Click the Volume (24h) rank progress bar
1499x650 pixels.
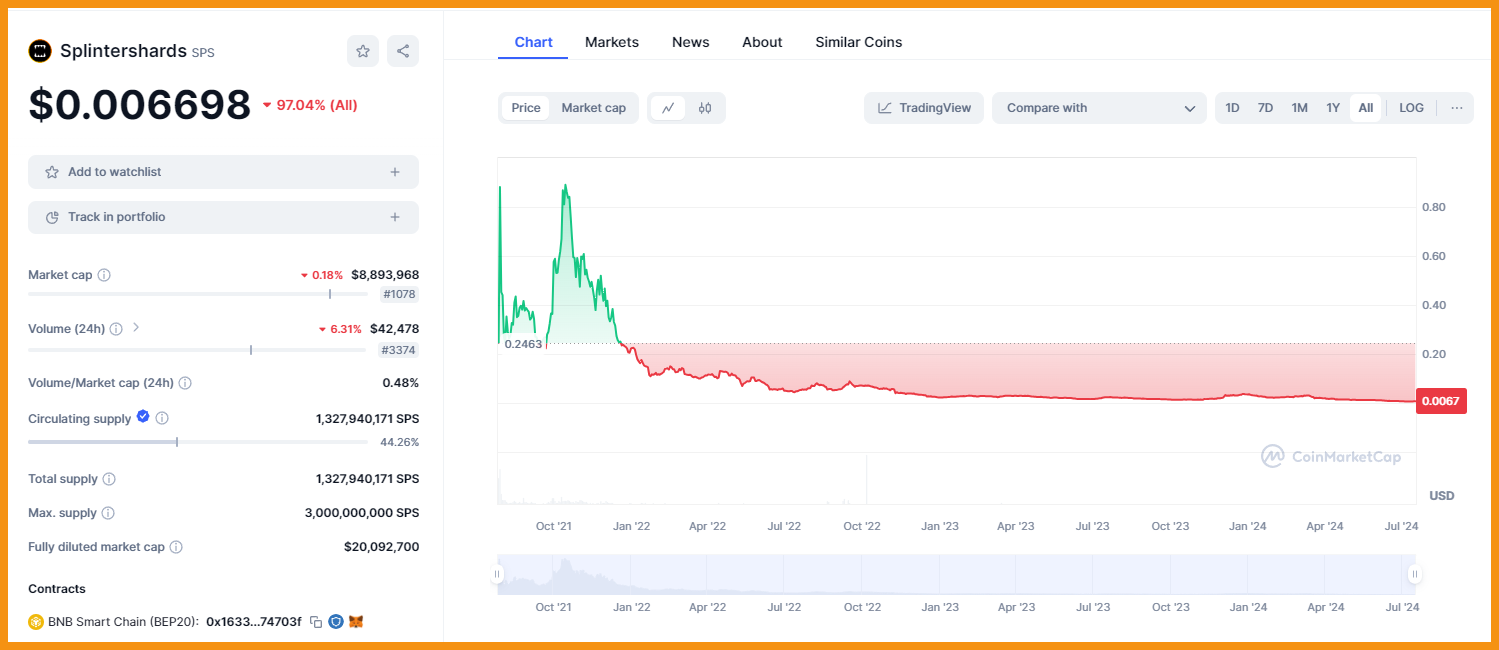click(198, 350)
